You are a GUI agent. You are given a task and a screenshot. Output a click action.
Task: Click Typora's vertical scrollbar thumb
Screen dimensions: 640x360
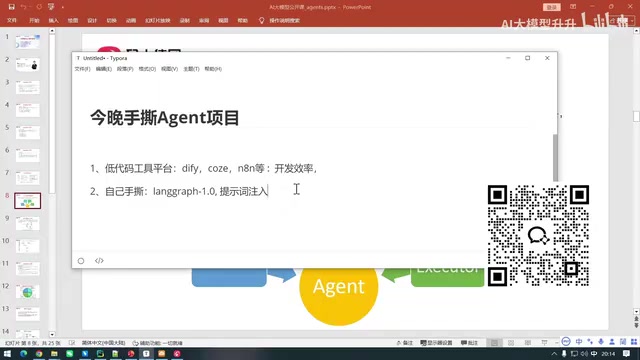(555, 157)
